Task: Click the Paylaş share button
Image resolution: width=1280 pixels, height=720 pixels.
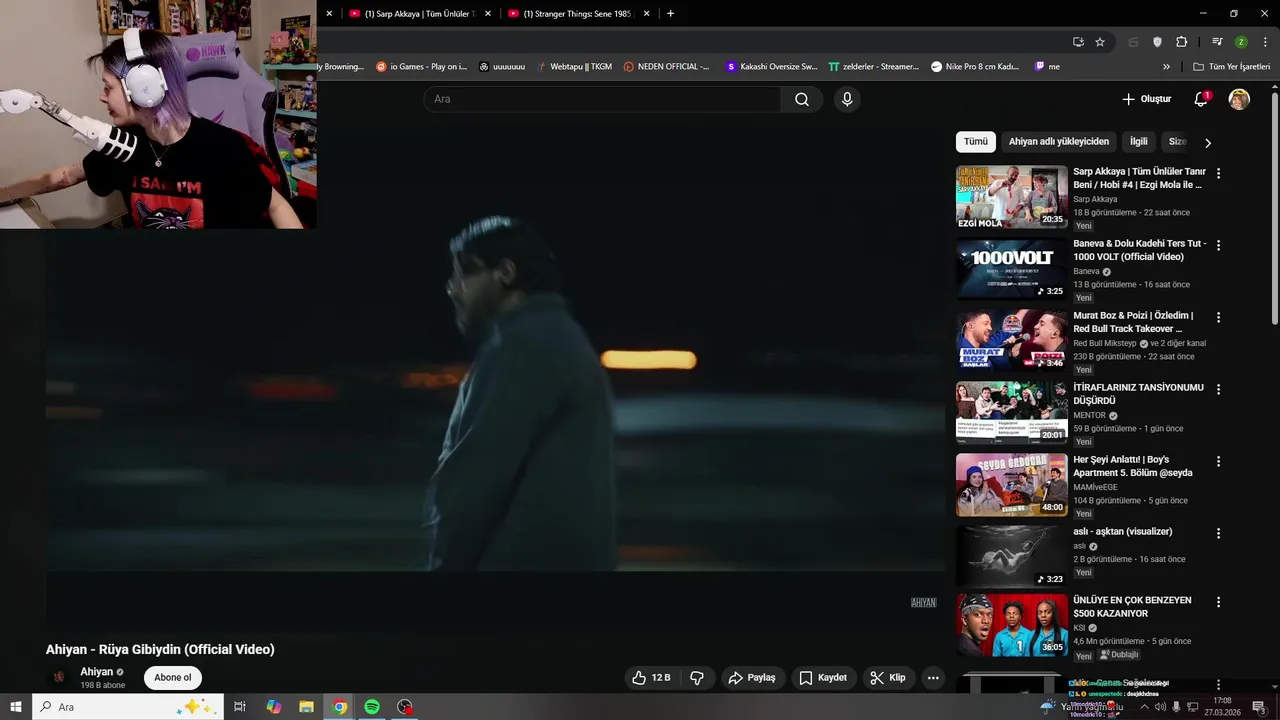Action: tap(752, 678)
